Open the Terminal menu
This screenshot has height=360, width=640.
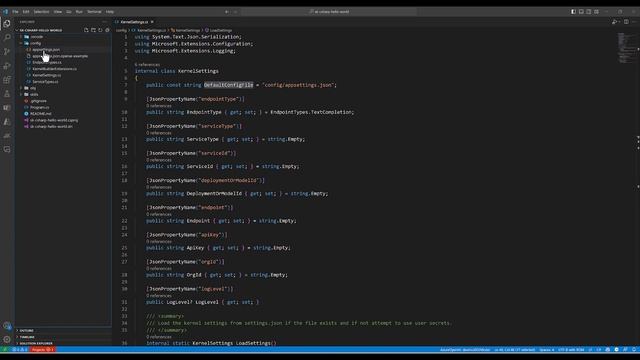tap(94, 12)
